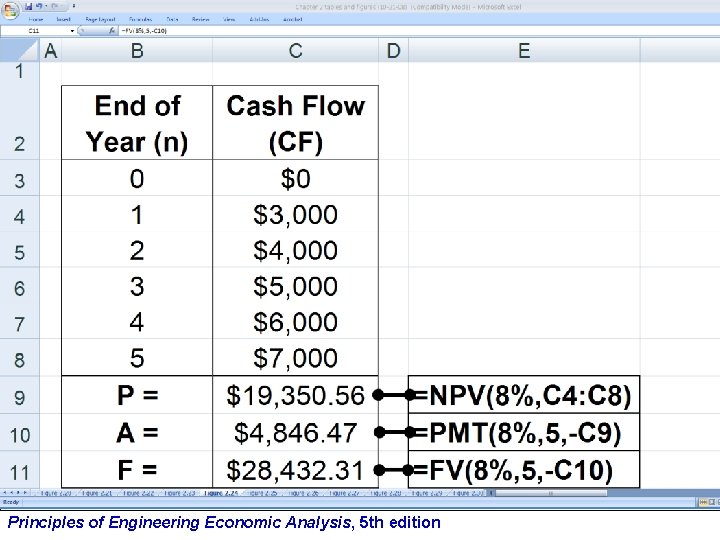Screen dimensions: 720x540
Task: Select row 2 header
Action: [20, 122]
